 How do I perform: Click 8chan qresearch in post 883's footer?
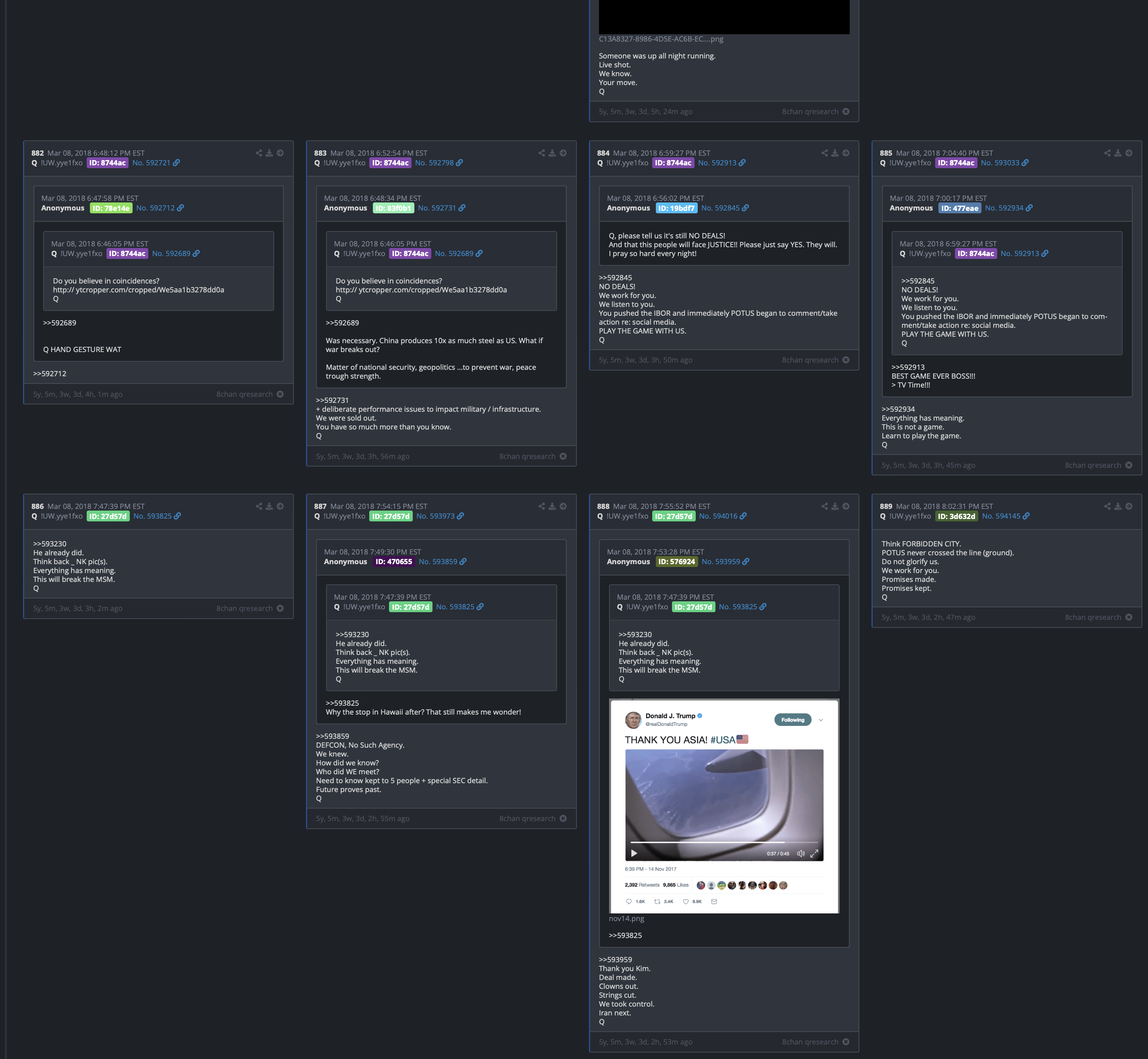(527, 457)
